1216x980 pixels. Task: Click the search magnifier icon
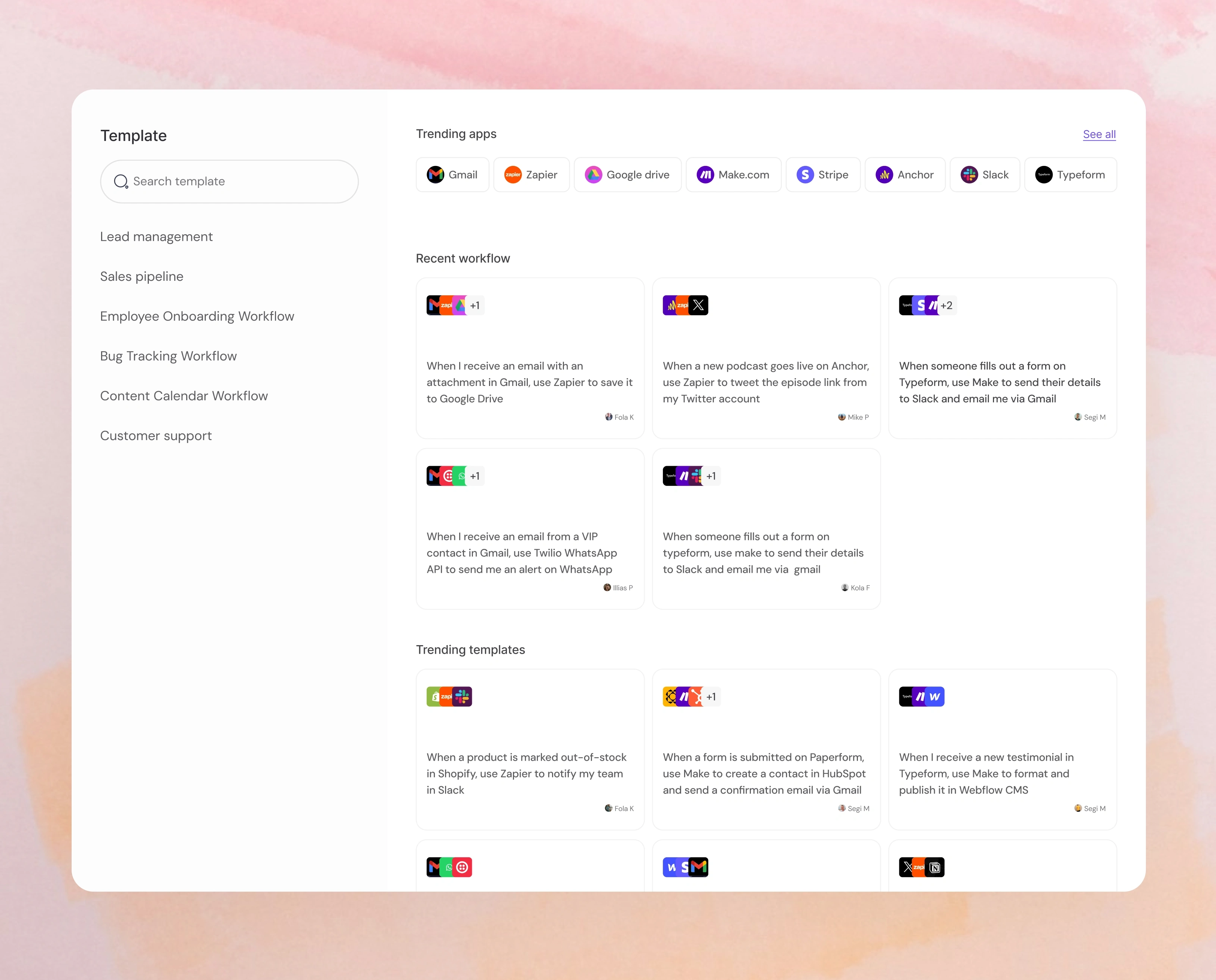[121, 182]
